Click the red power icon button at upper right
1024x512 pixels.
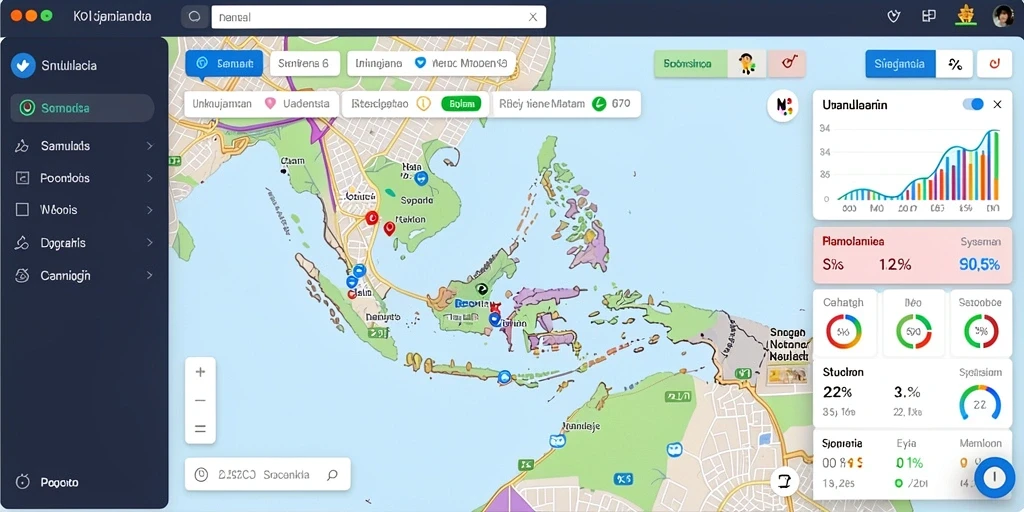pyautogui.click(x=995, y=64)
